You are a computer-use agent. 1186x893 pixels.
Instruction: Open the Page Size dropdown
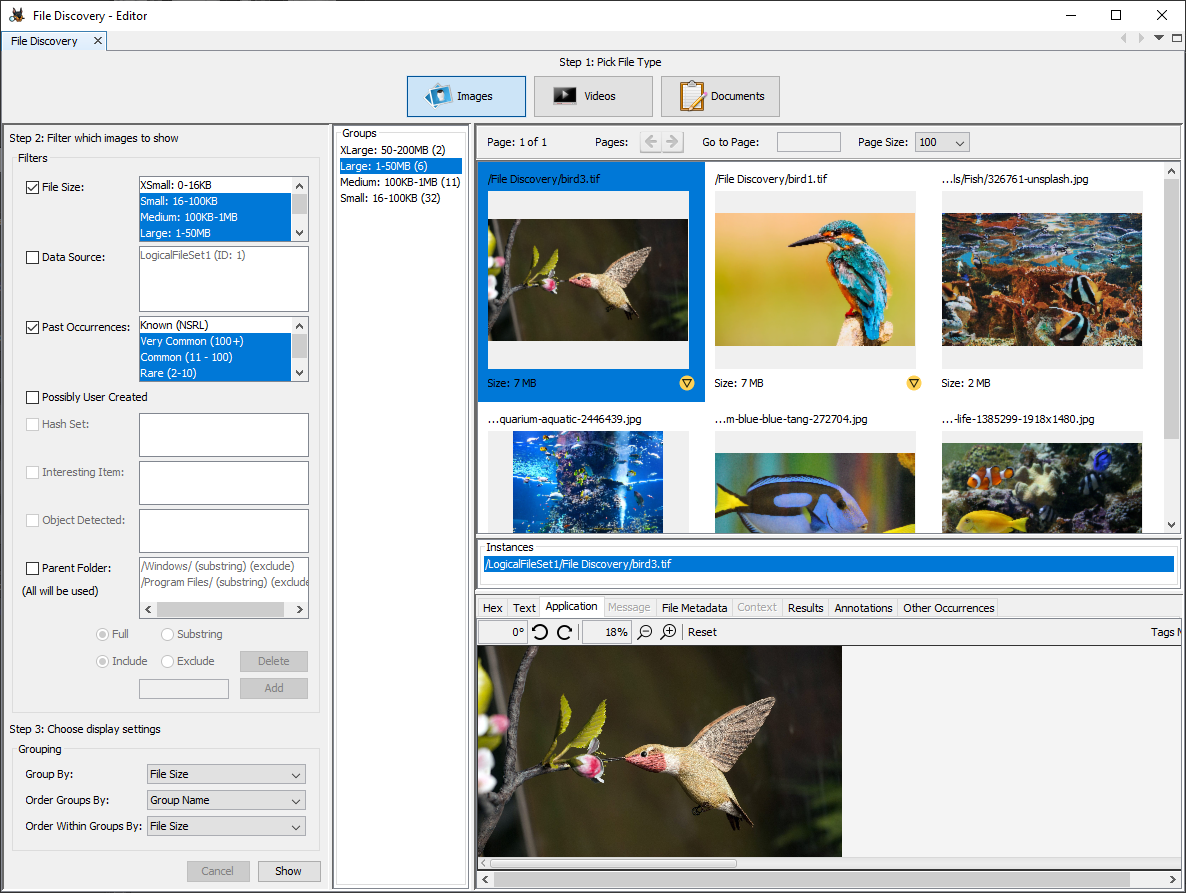coord(942,142)
